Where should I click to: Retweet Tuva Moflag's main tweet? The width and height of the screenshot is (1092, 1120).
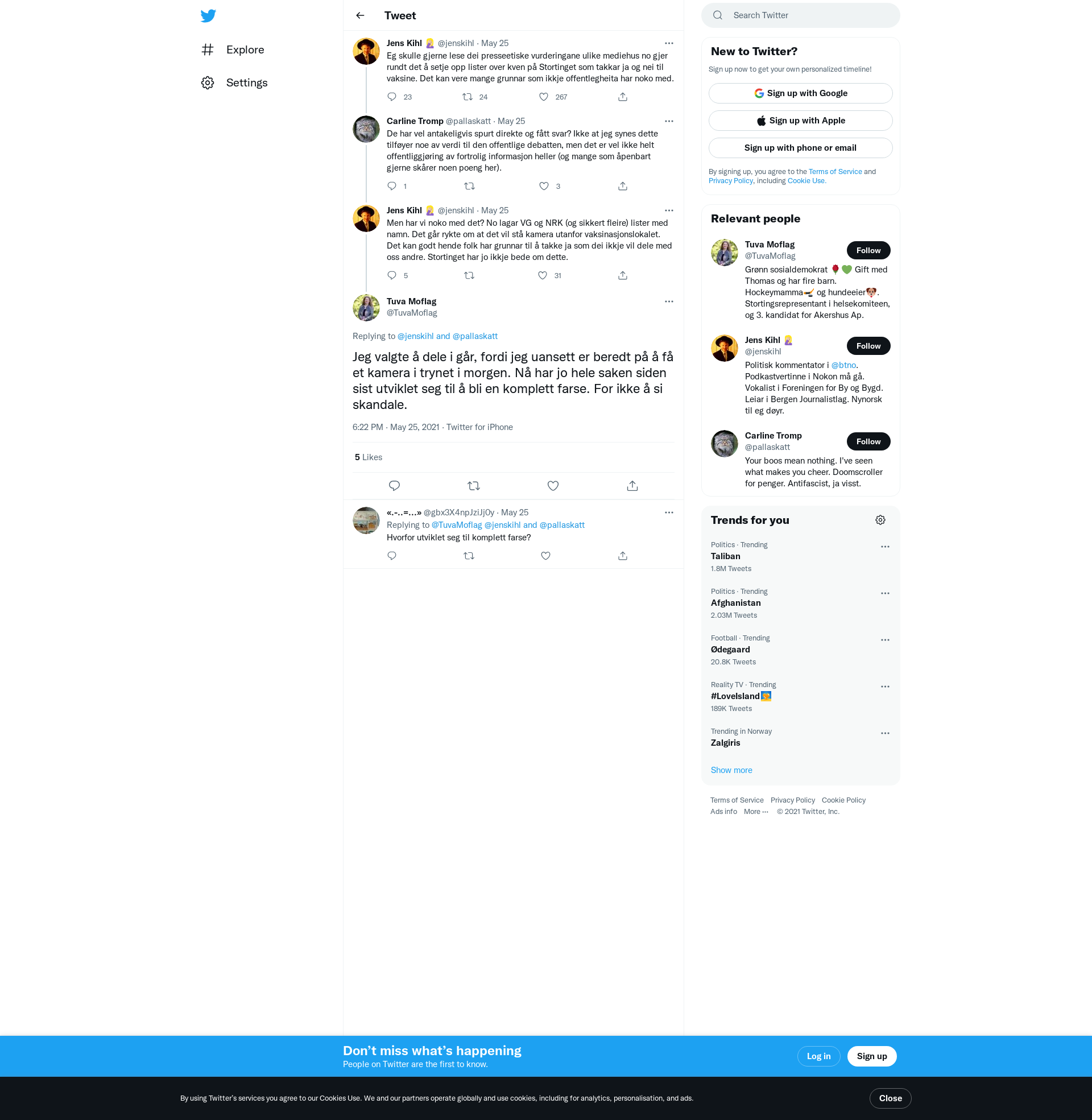[474, 486]
